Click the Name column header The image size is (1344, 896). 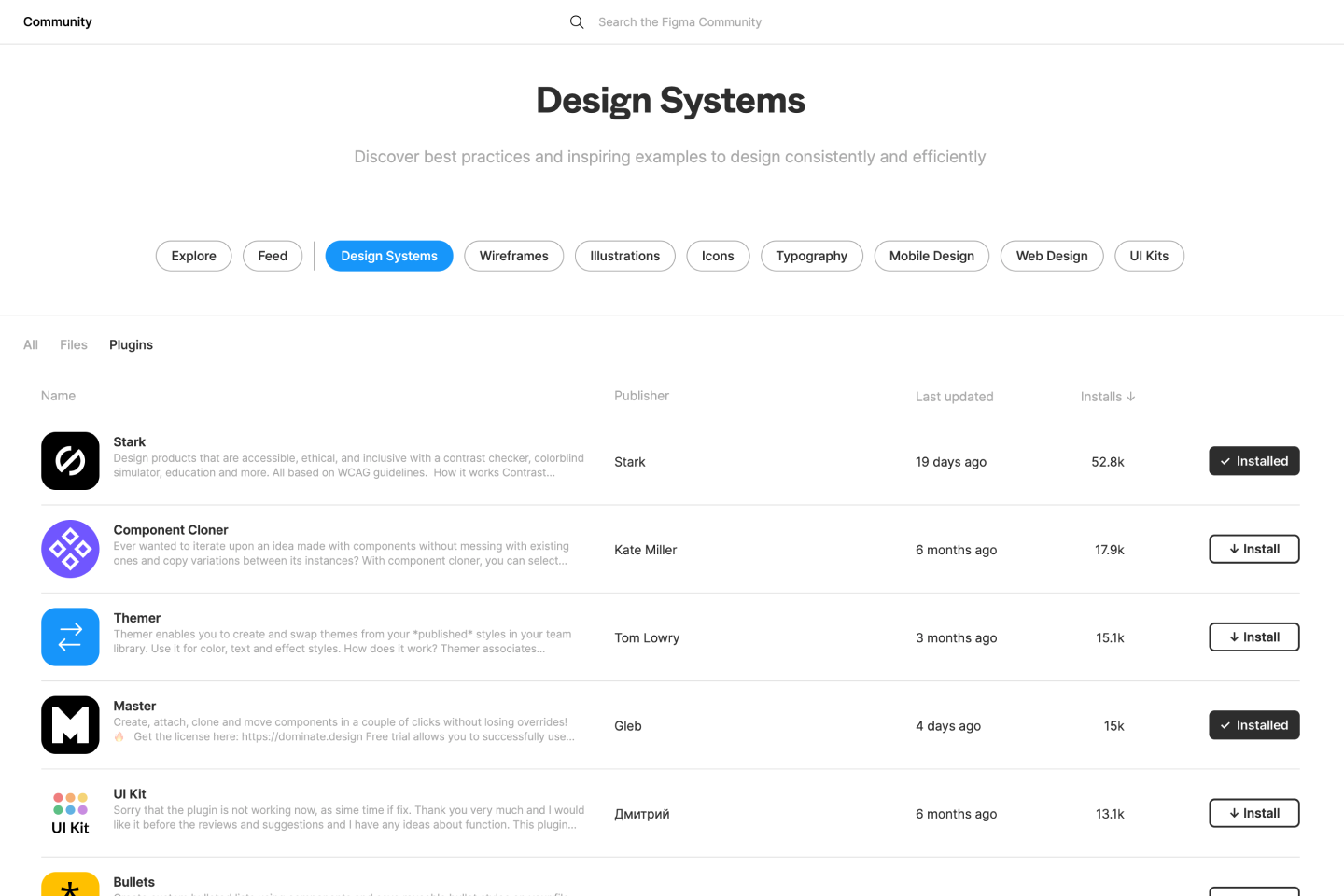pos(58,396)
